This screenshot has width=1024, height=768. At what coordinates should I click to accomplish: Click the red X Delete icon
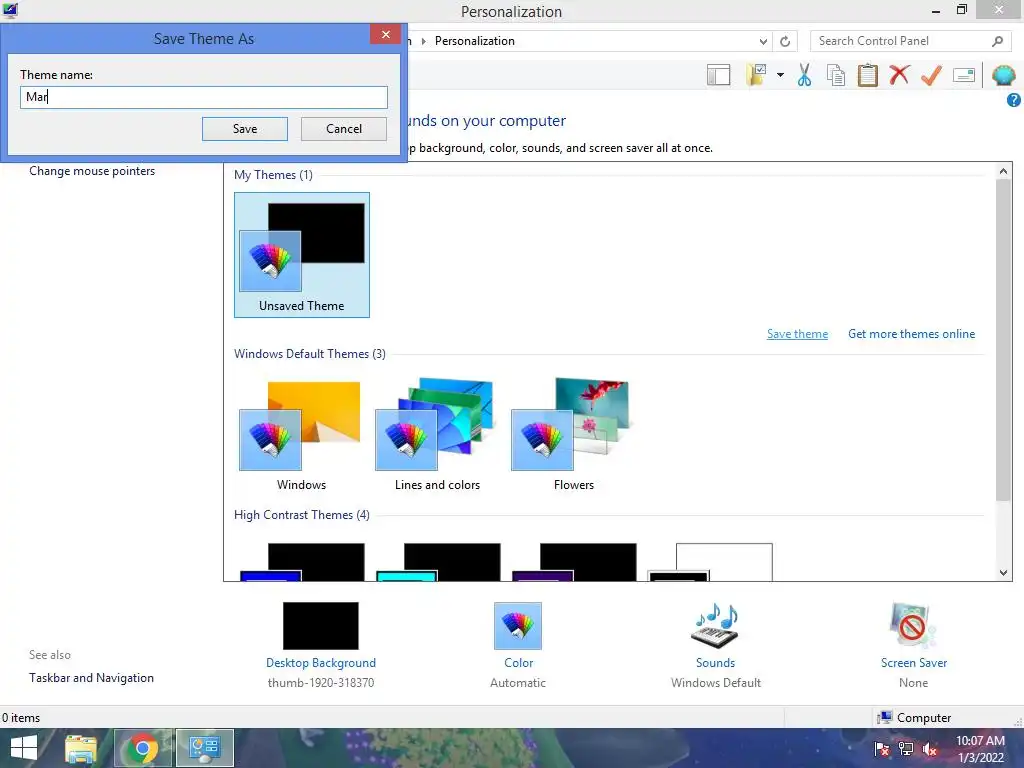point(899,75)
